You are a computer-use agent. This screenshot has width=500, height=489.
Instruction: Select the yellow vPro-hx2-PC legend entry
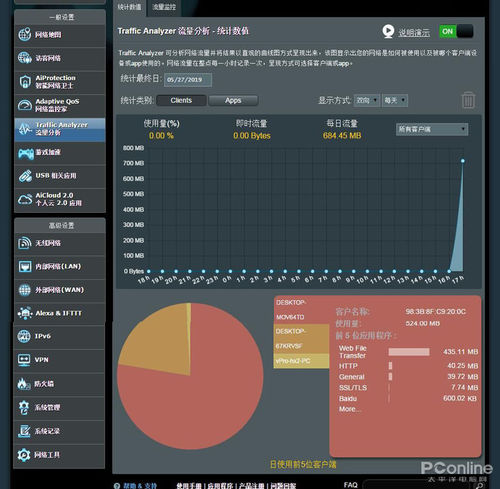[301, 361]
